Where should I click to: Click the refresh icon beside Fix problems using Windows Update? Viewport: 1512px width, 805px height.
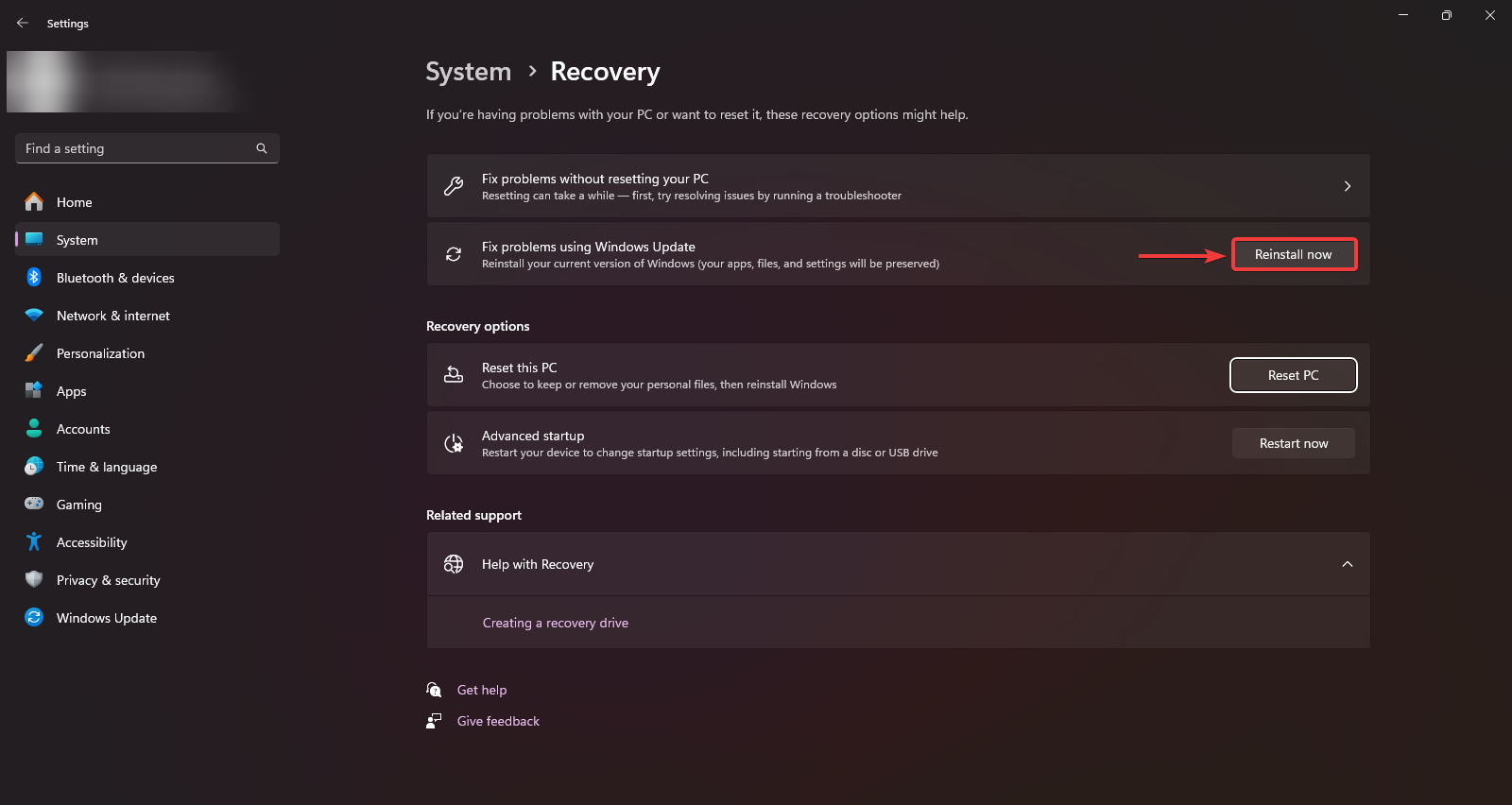(x=454, y=254)
